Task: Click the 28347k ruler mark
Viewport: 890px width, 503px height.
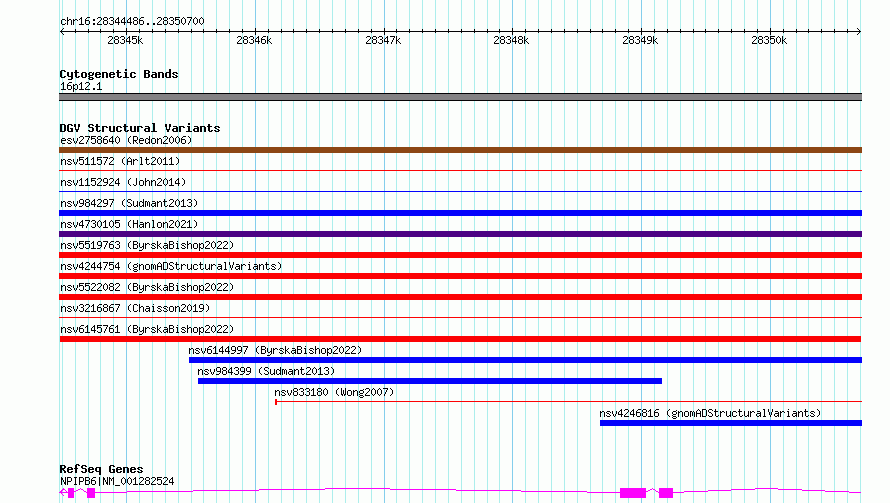Action: (x=383, y=40)
